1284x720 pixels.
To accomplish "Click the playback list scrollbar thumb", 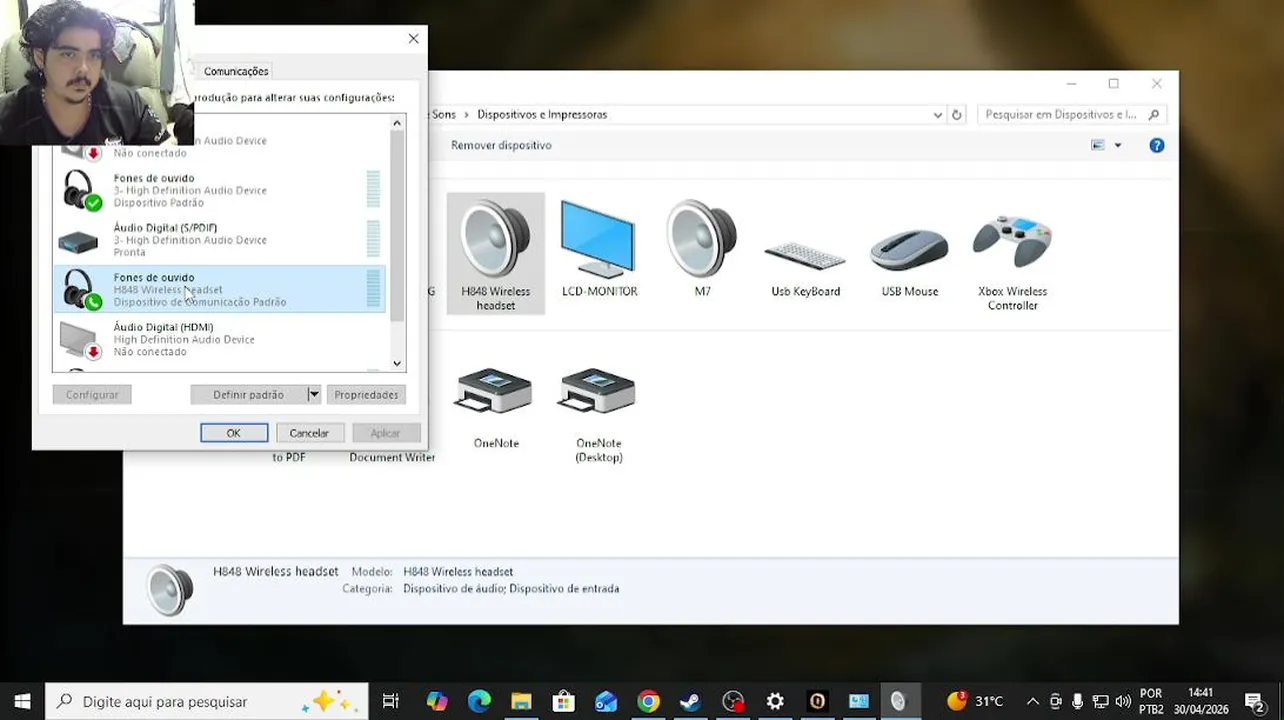I will tap(397, 225).
